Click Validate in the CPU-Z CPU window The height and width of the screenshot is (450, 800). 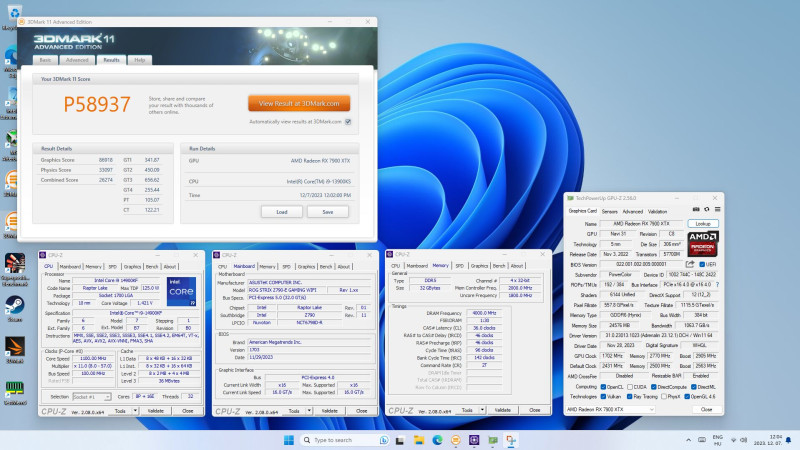[156, 411]
